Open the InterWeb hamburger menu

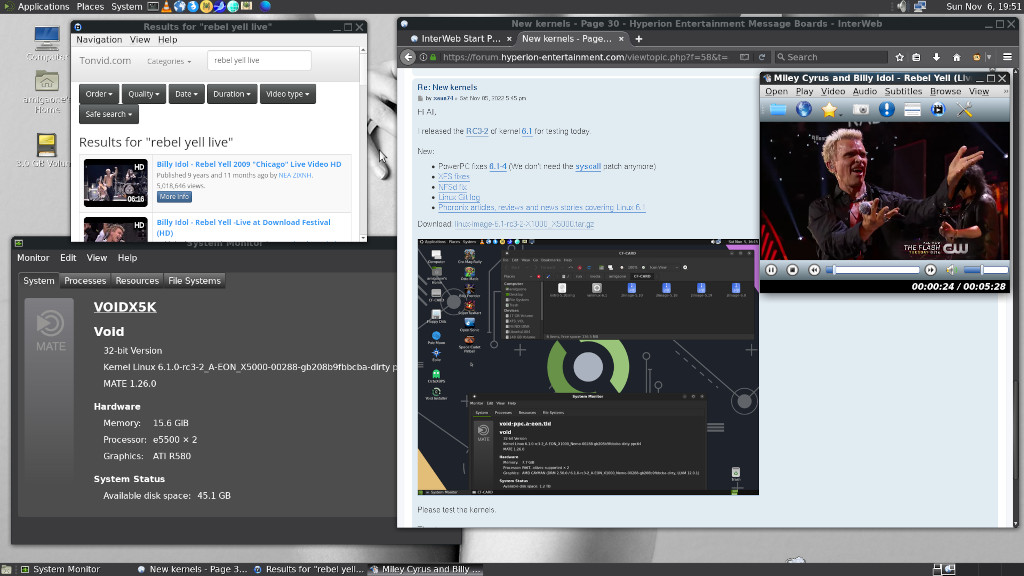click(1007, 57)
